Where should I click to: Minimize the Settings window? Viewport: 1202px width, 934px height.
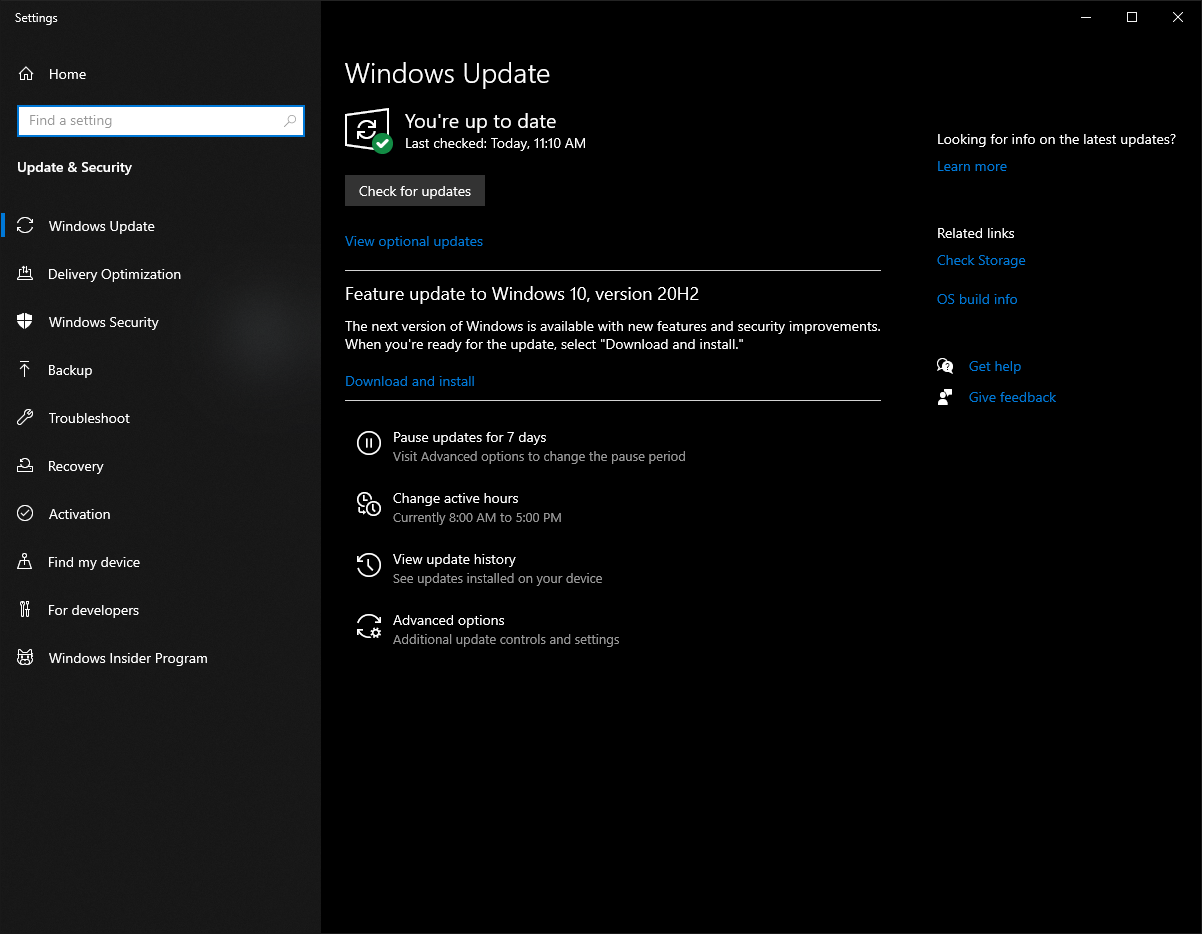click(x=1086, y=17)
